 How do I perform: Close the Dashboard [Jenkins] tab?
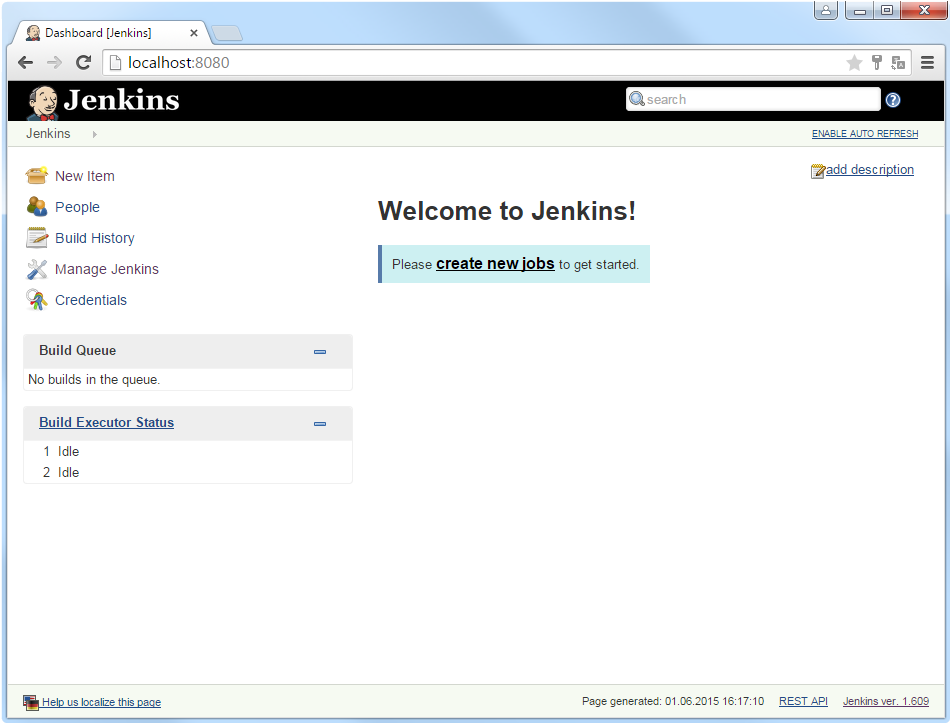point(194,33)
